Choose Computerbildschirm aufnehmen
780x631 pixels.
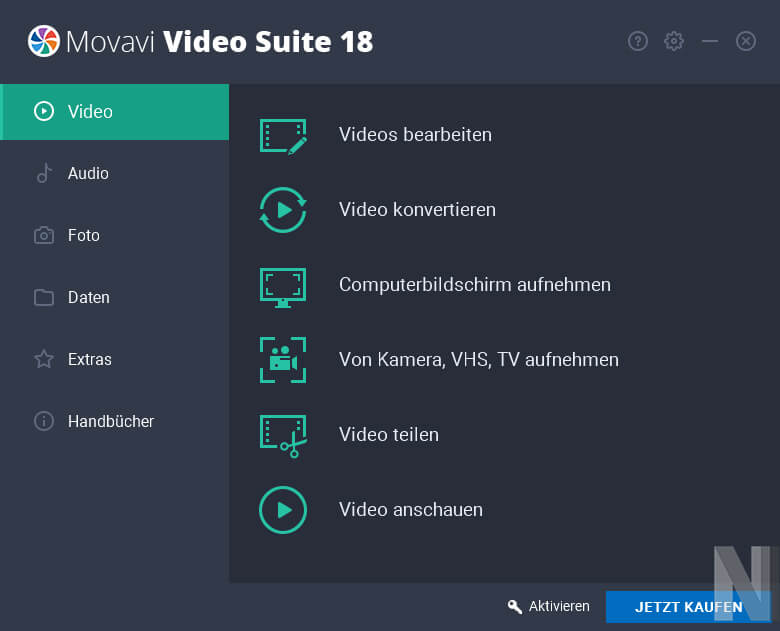(x=475, y=285)
